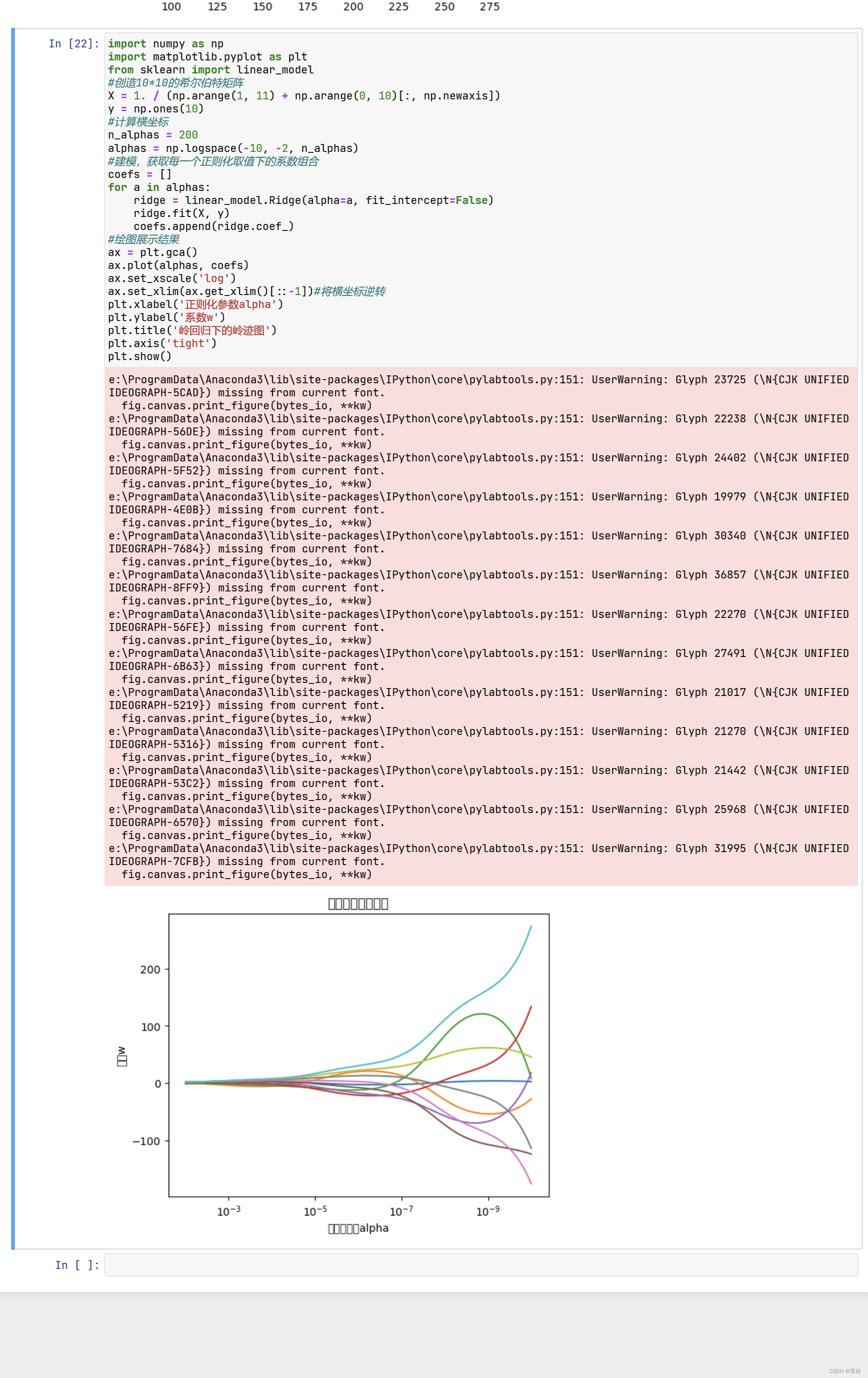
Task: Click the line defining X Hilbert matrix
Action: 304,96
